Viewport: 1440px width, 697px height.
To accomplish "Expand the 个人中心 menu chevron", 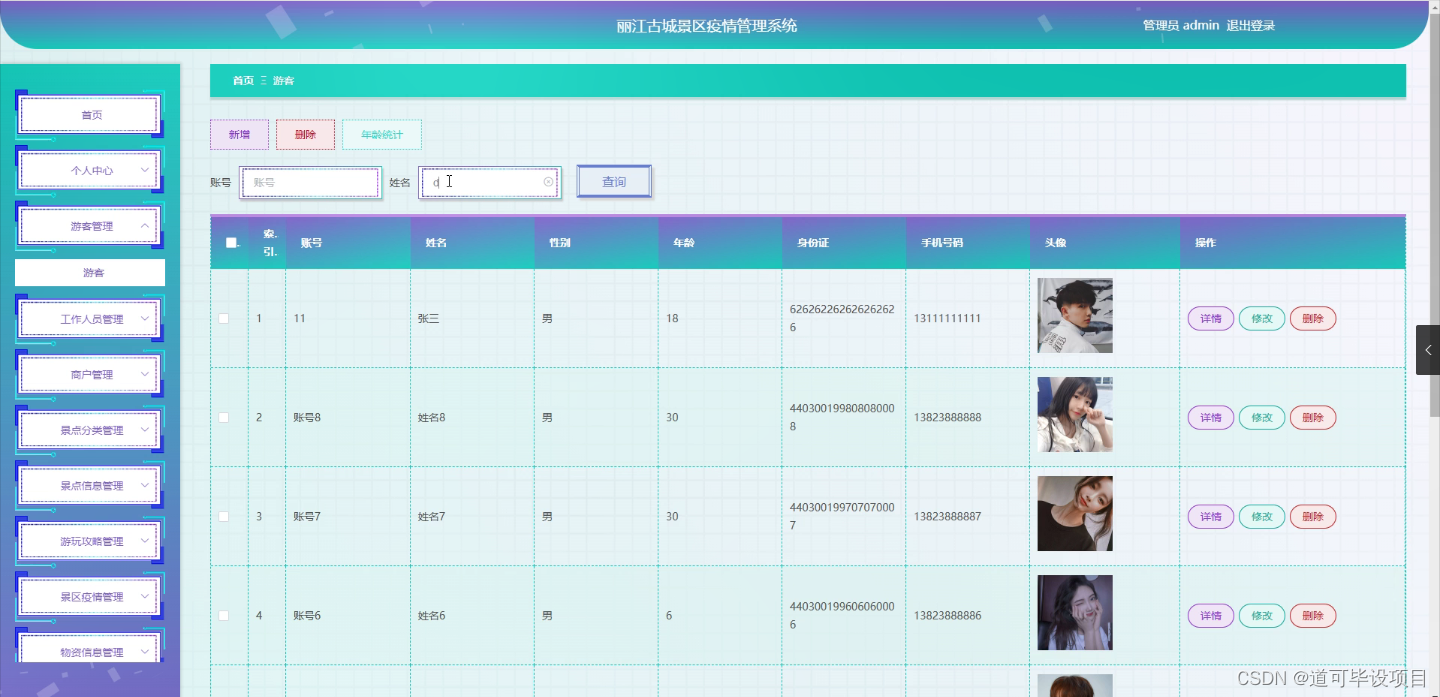I will [x=145, y=170].
